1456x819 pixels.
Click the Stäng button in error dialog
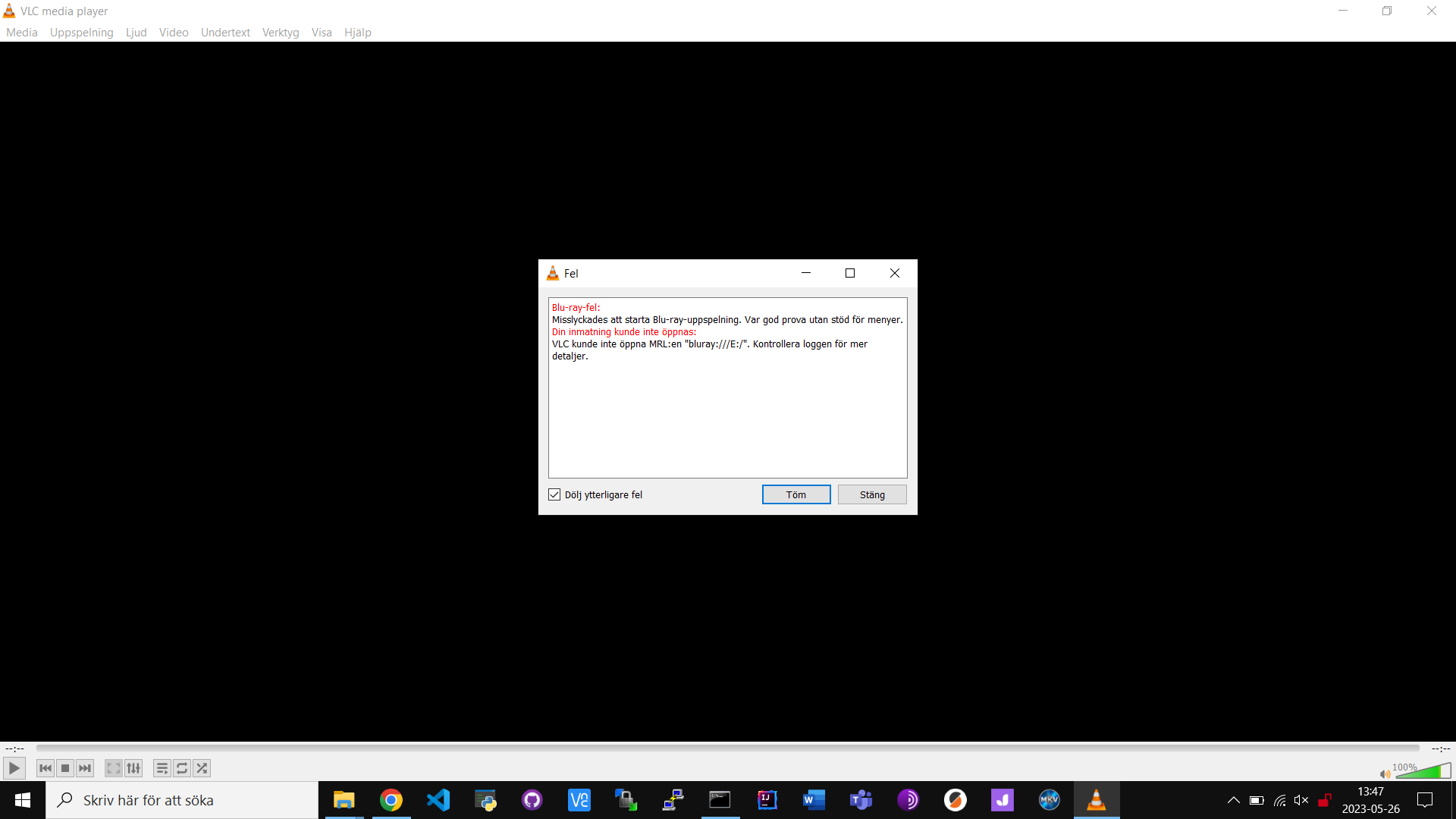point(872,494)
